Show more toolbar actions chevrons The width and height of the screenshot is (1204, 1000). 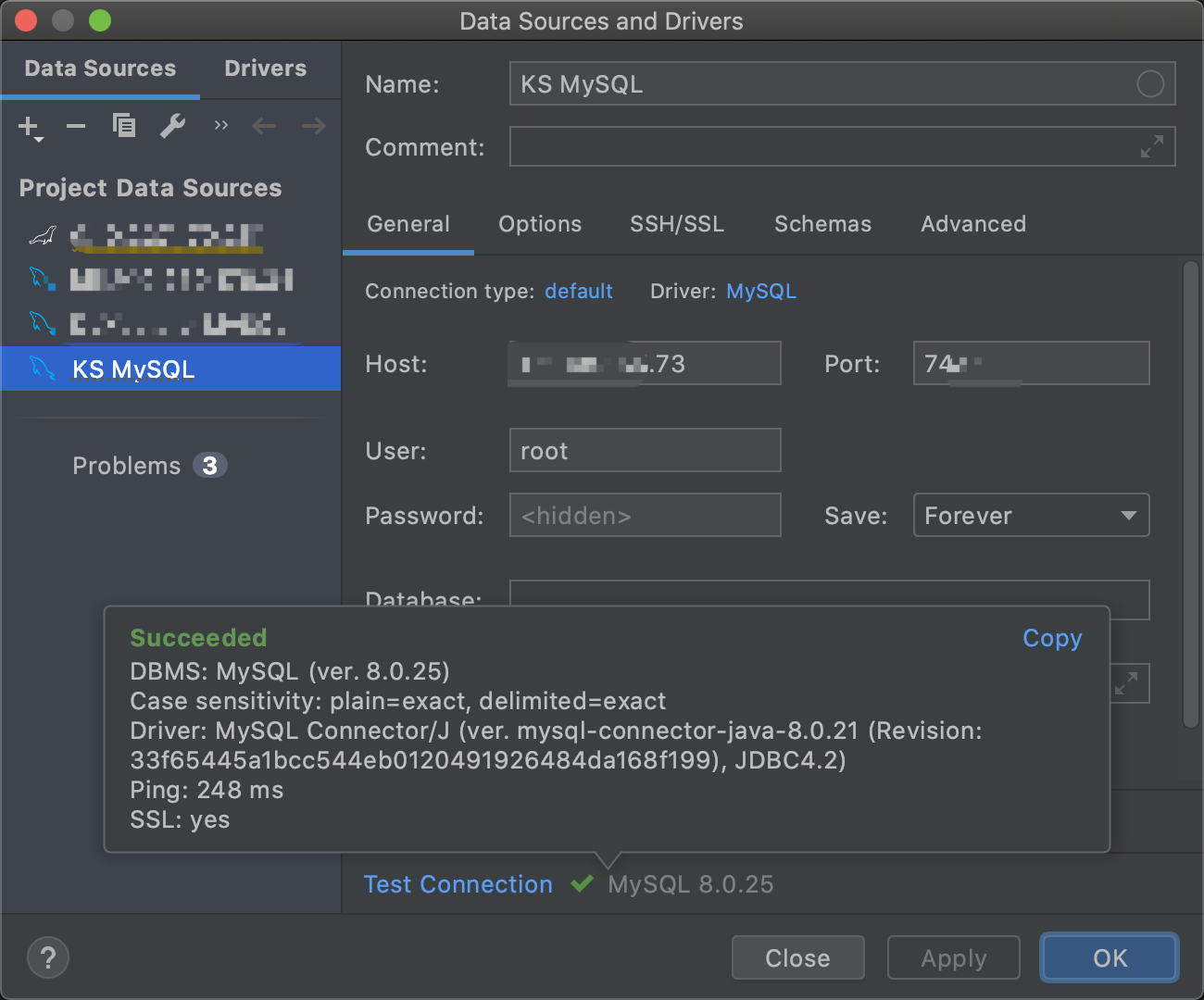220,125
